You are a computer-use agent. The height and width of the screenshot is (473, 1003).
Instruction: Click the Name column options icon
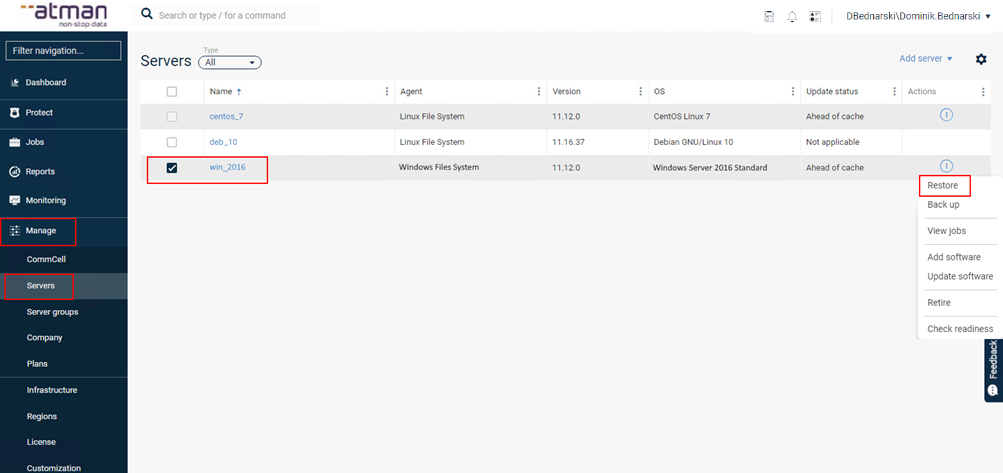[x=387, y=91]
